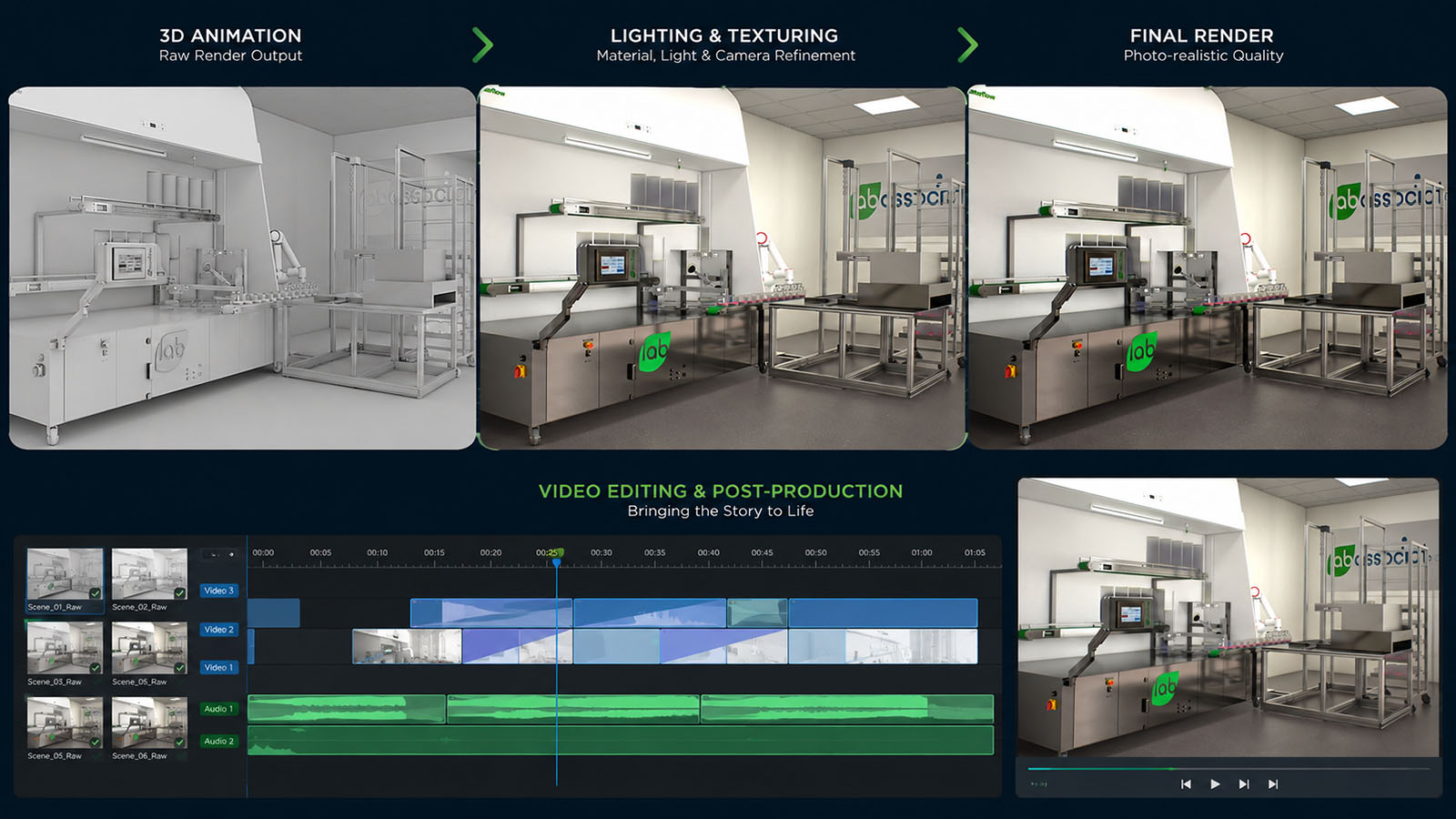1456x819 pixels.
Task: Select the teal clip on the upper video track
Action: pos(757,612)
